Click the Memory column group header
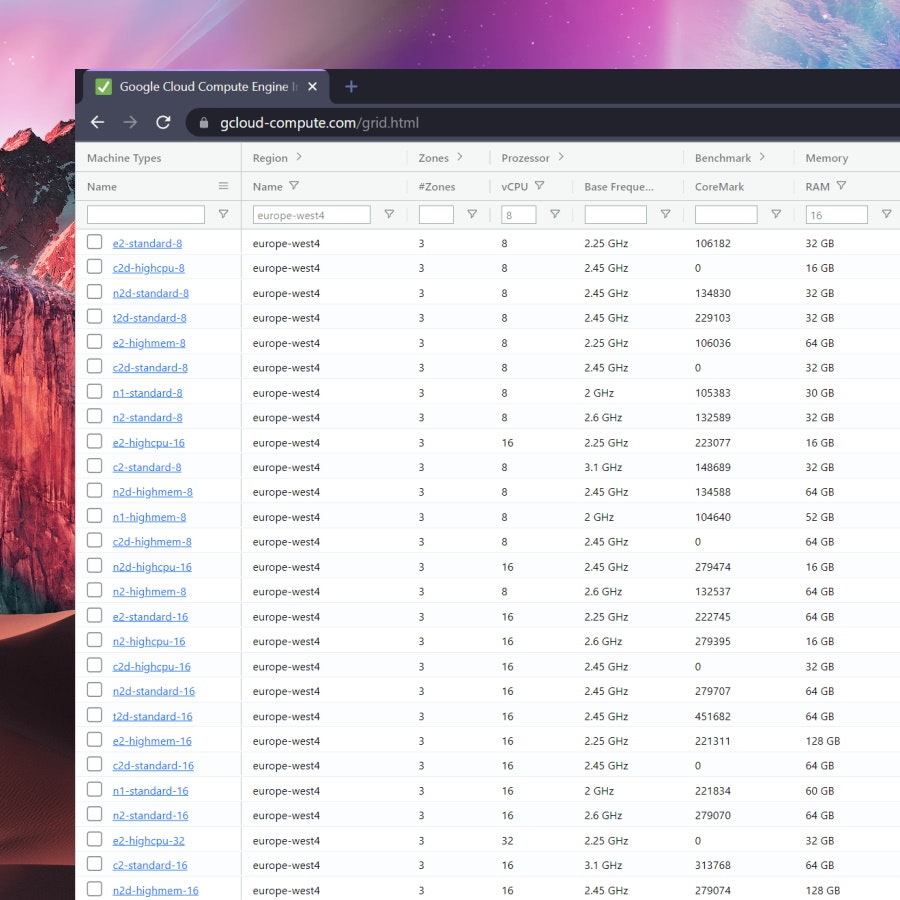Image resolution: width=900 pixels, height=900 pixels. (827, 158)
